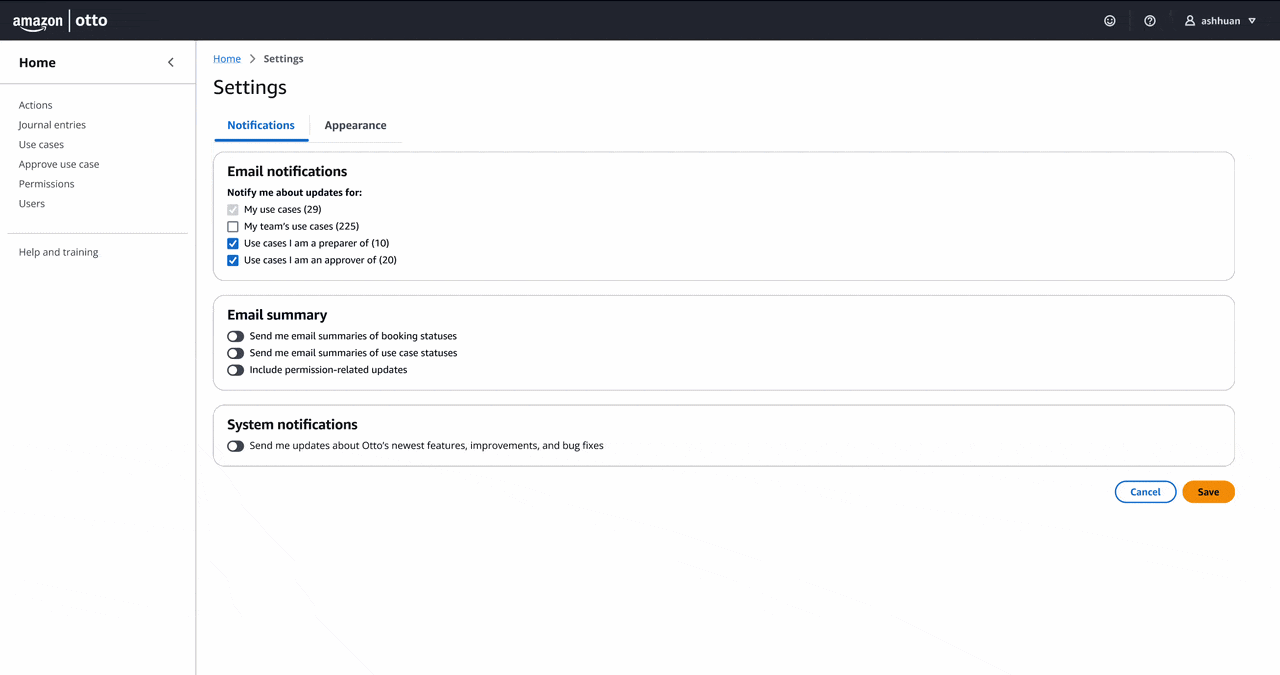Open the smiley feedback icon
Image resolution: width=1280 pixels, height=675 pixels.
(x=1110, y=20)
